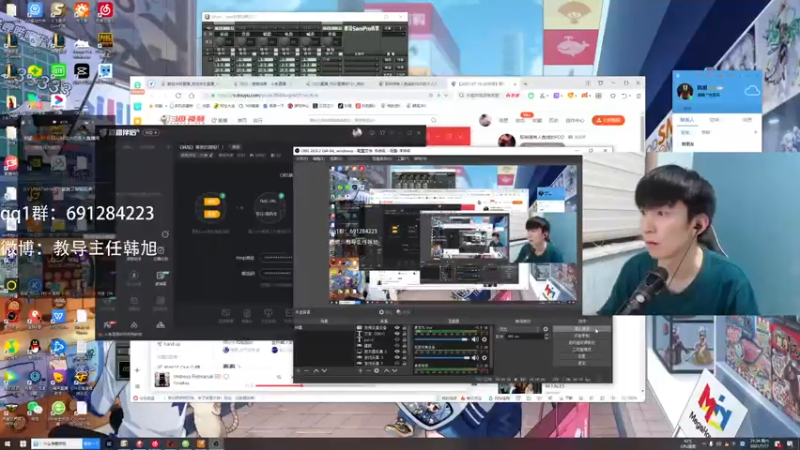This screenshot has height=450, width=800.
Task: Lock the first OBS source
Action: 405,328
